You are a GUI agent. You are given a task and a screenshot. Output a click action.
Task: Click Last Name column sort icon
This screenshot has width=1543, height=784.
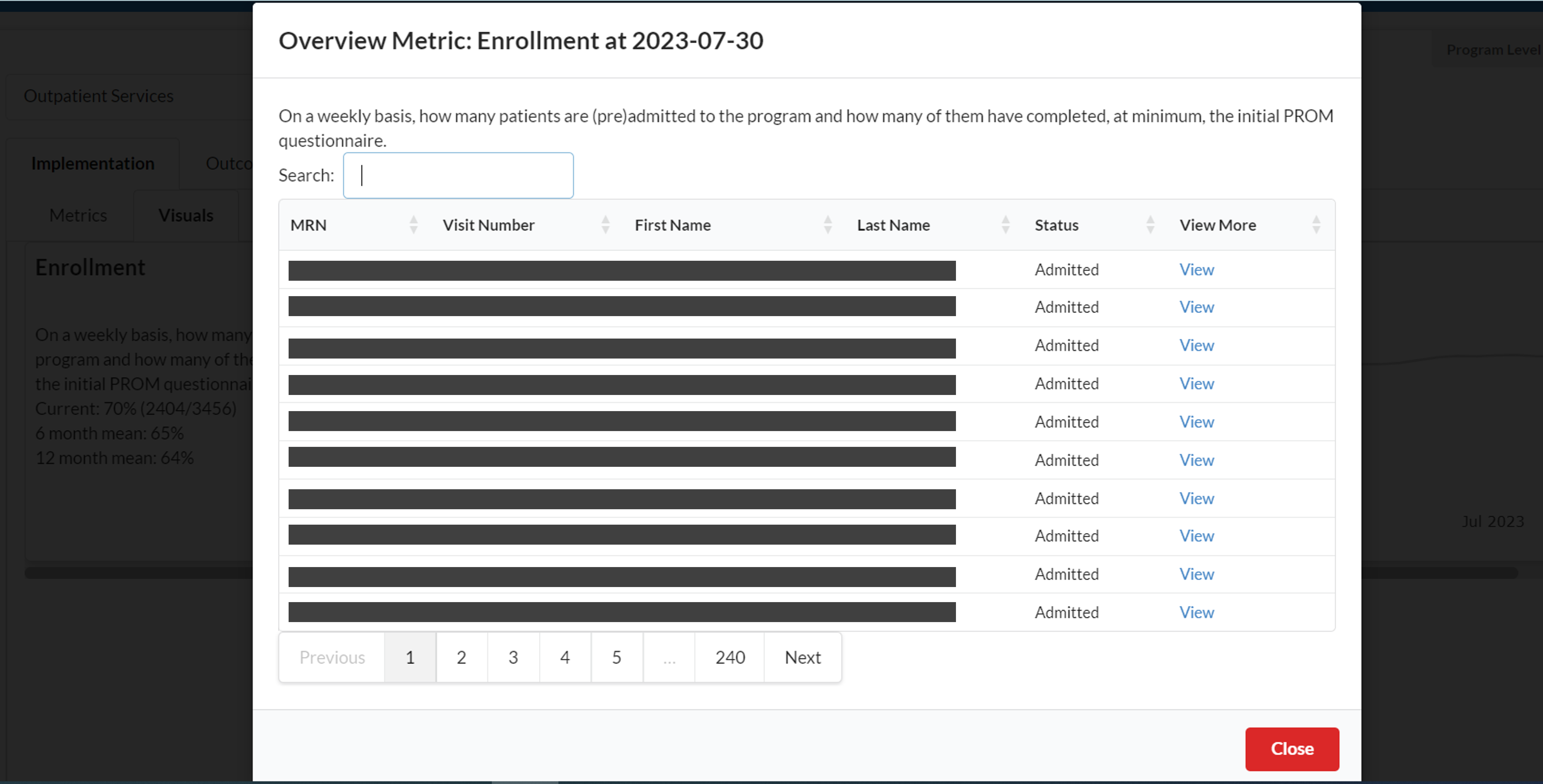1005,225
